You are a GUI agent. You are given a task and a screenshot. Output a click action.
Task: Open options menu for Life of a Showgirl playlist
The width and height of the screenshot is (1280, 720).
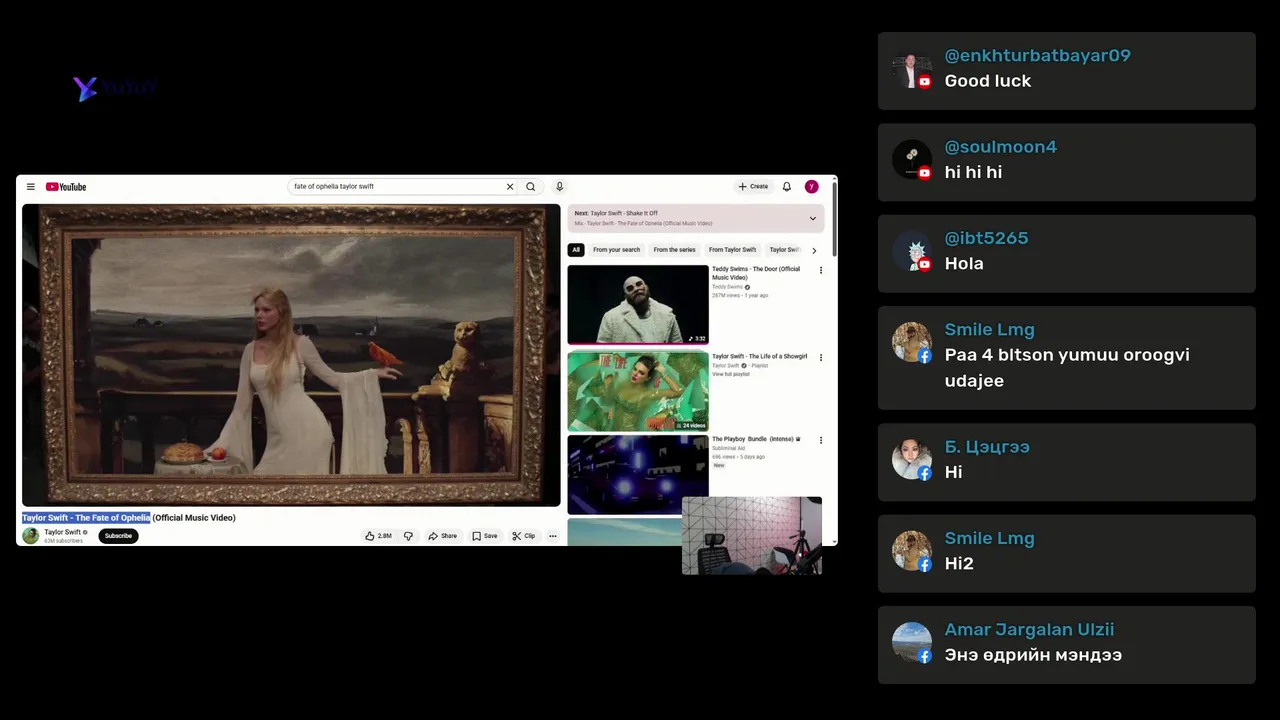click(821, 357)
